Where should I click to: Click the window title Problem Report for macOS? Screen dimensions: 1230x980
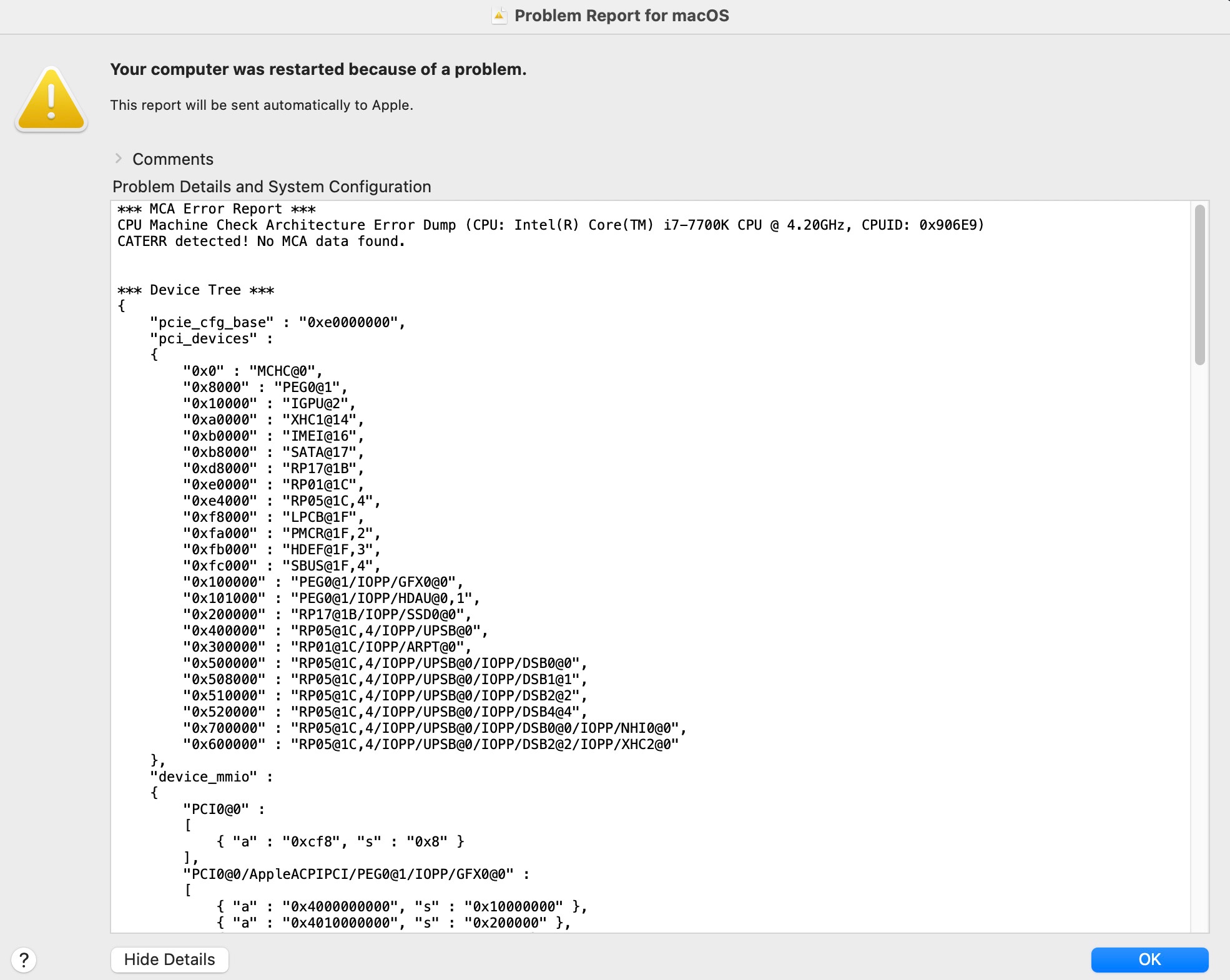point(621,16)
